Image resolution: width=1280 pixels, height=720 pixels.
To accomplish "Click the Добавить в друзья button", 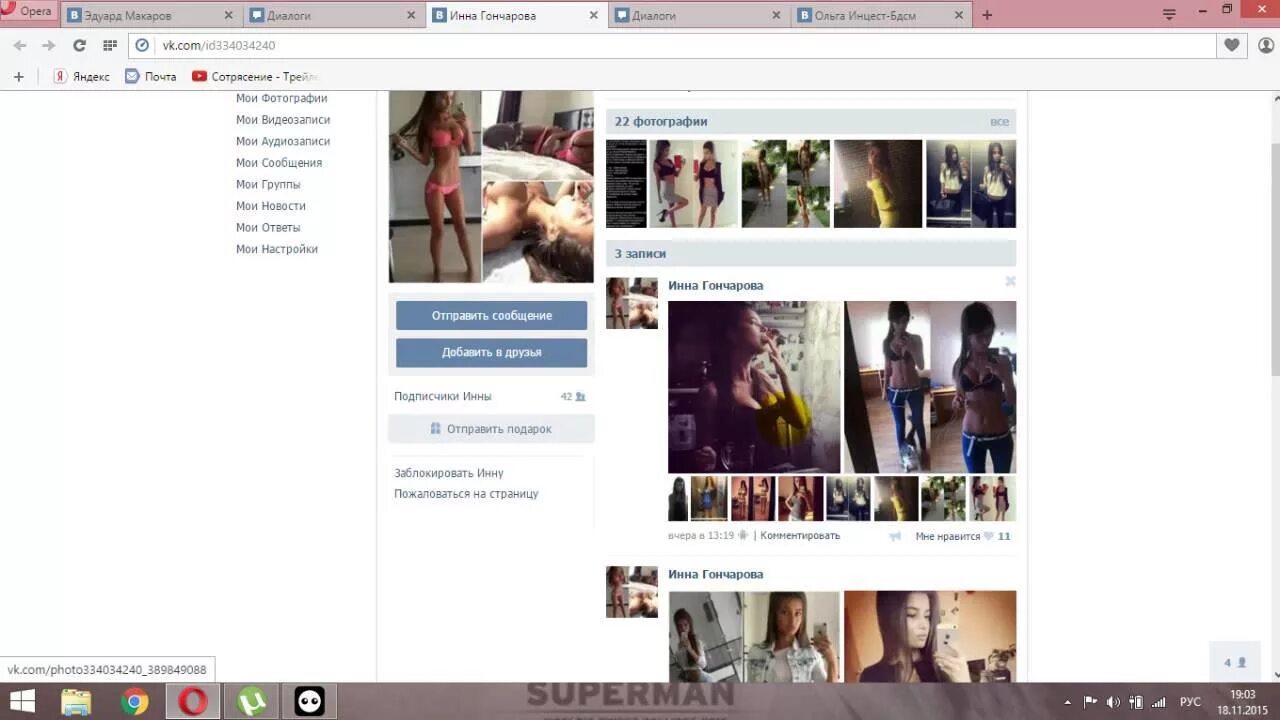I will (x=491, y=352).
